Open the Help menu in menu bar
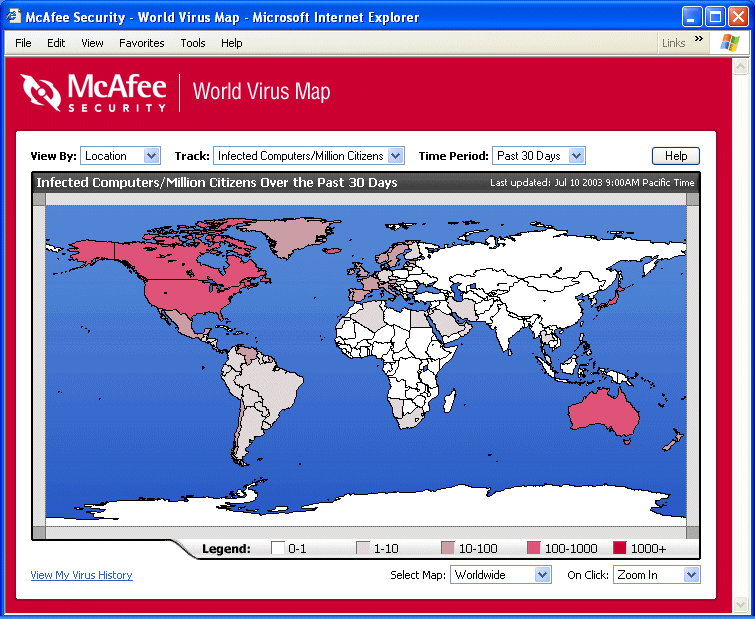Image resolution: width=755 pixels, height=619 pixels. [x=232, y=43]
